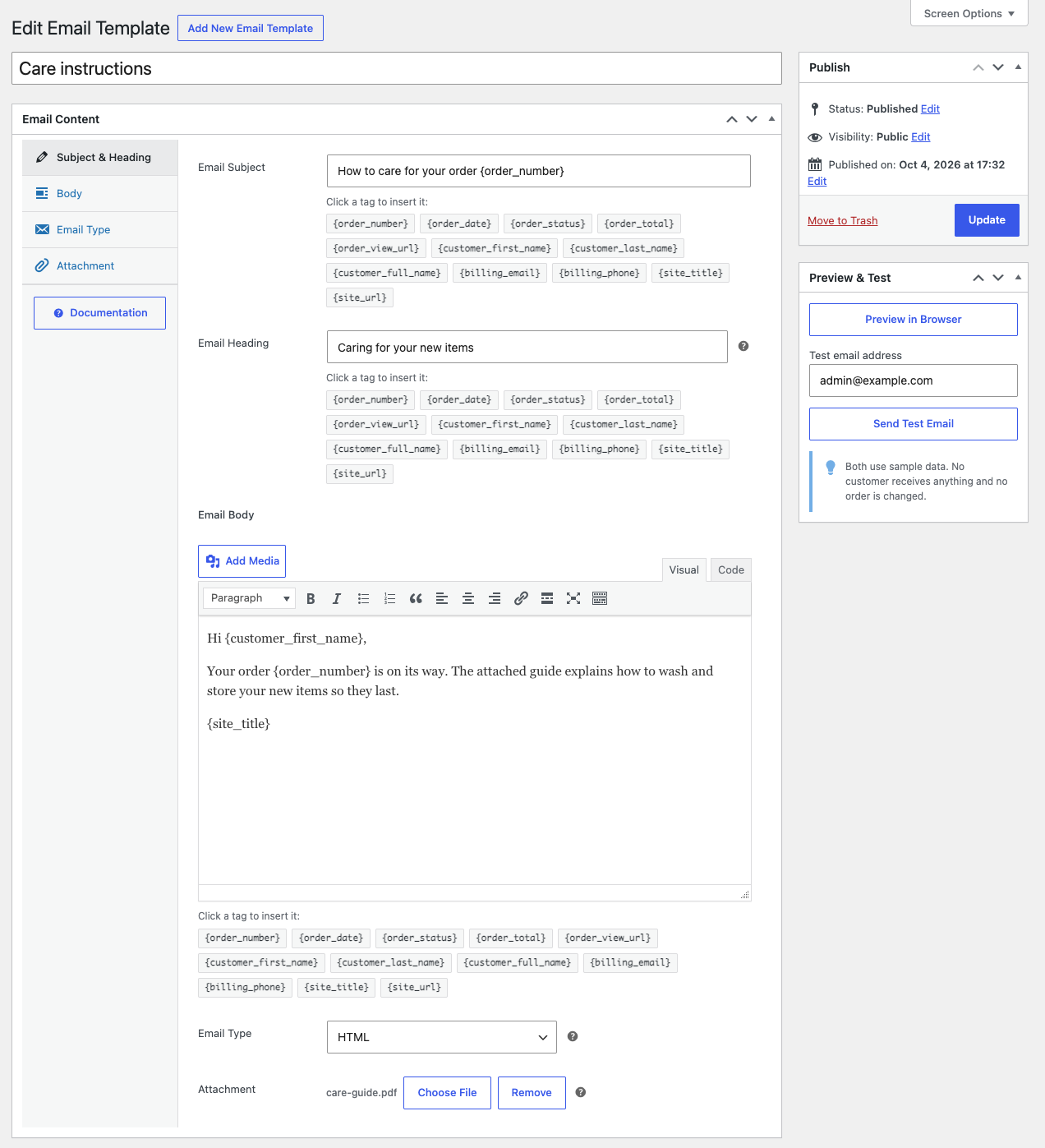
Task: Click the Email Heading input field
Action: tap(527, 347)
